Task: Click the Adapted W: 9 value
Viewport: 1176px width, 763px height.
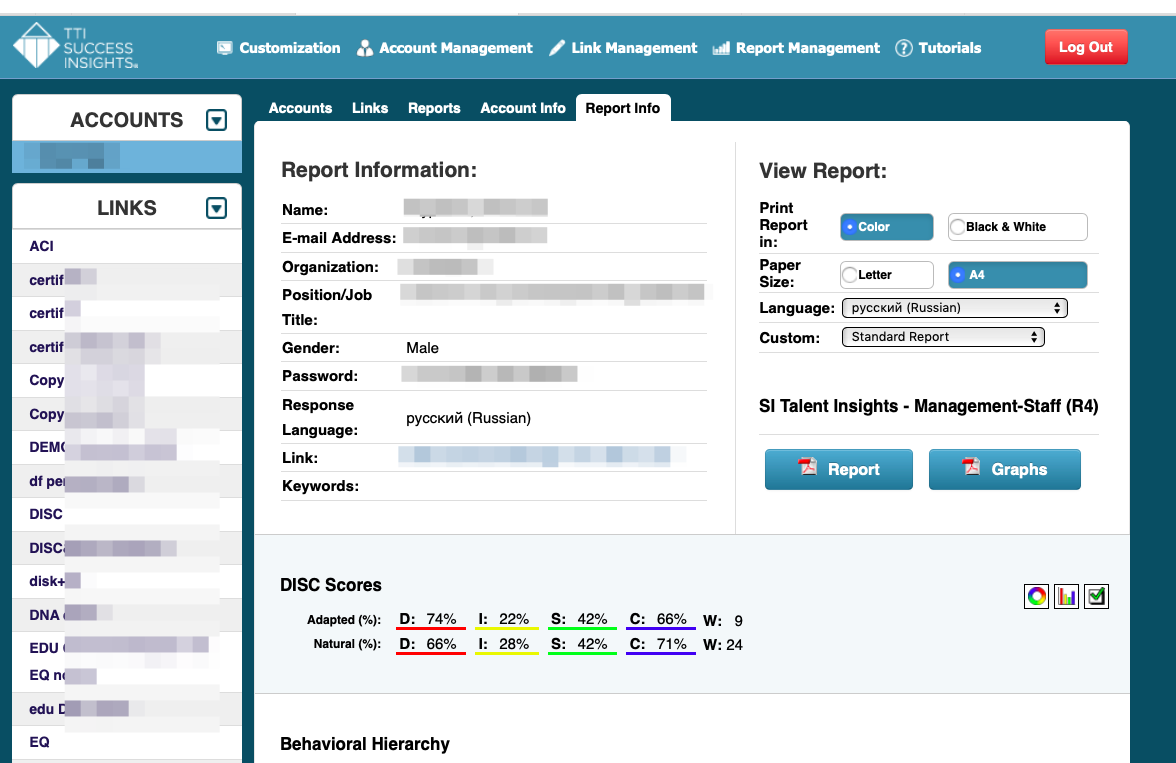Action: (723, 620)
